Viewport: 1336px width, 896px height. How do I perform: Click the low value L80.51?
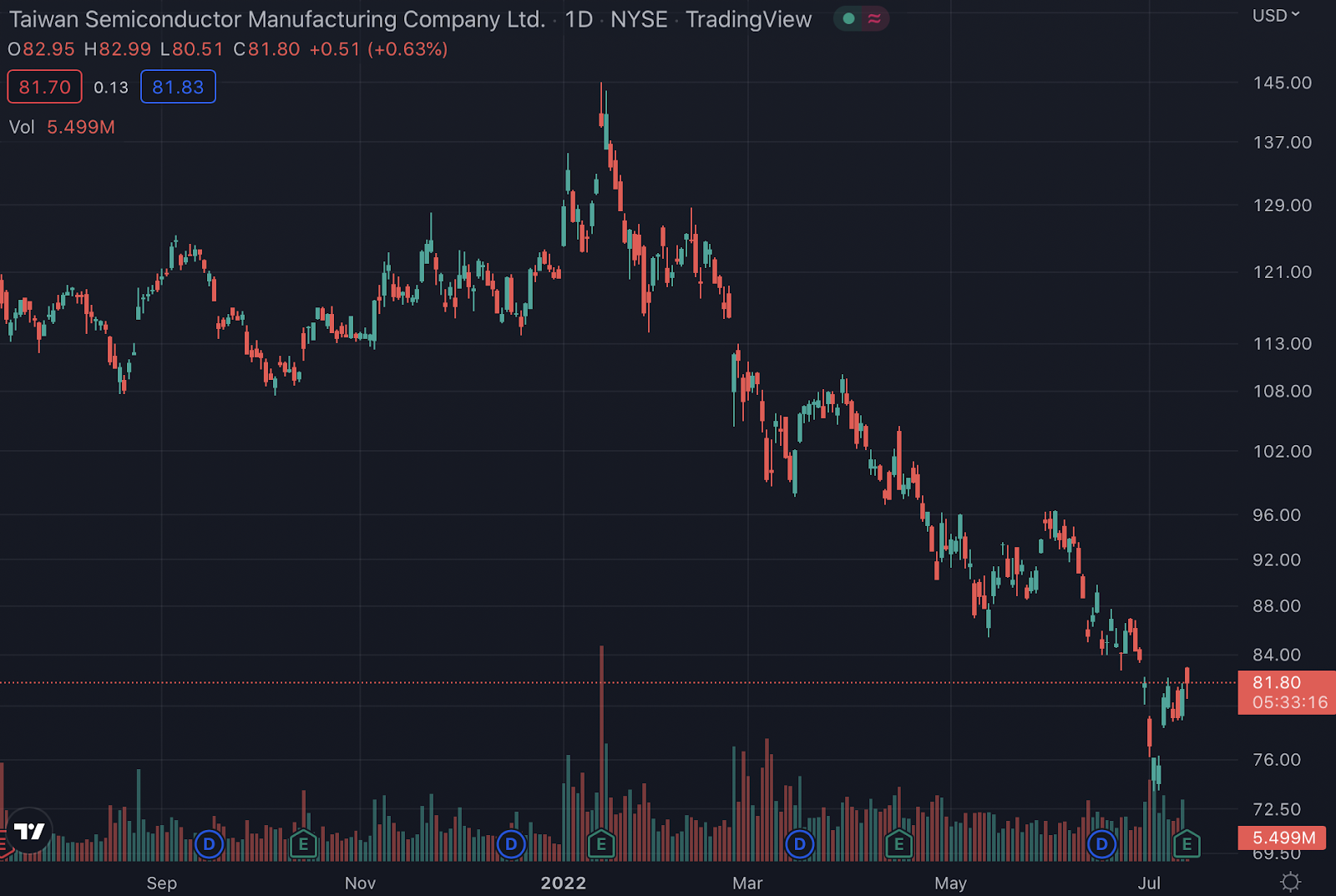192,49
